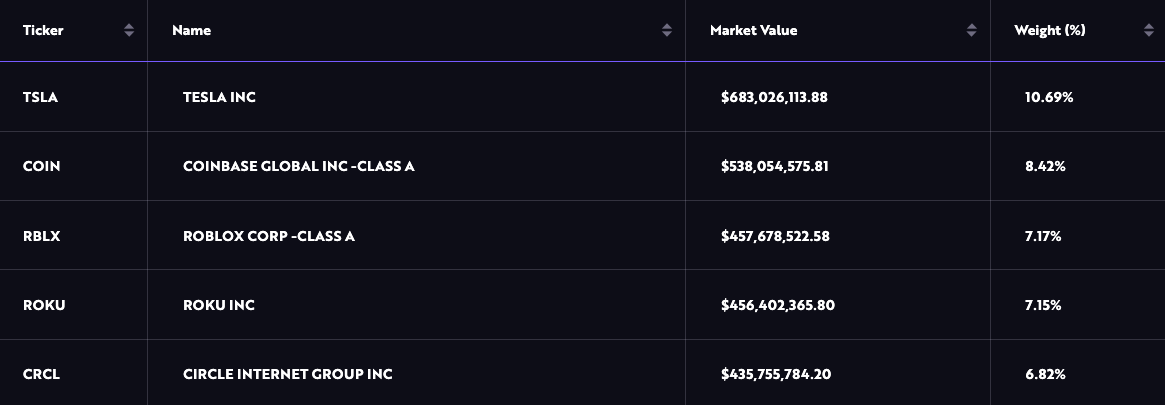This screenshot has height=405, width=1165.
Task: Open ROBLOX CORP -CLASS A name
Action: click(x=269, y=237)
